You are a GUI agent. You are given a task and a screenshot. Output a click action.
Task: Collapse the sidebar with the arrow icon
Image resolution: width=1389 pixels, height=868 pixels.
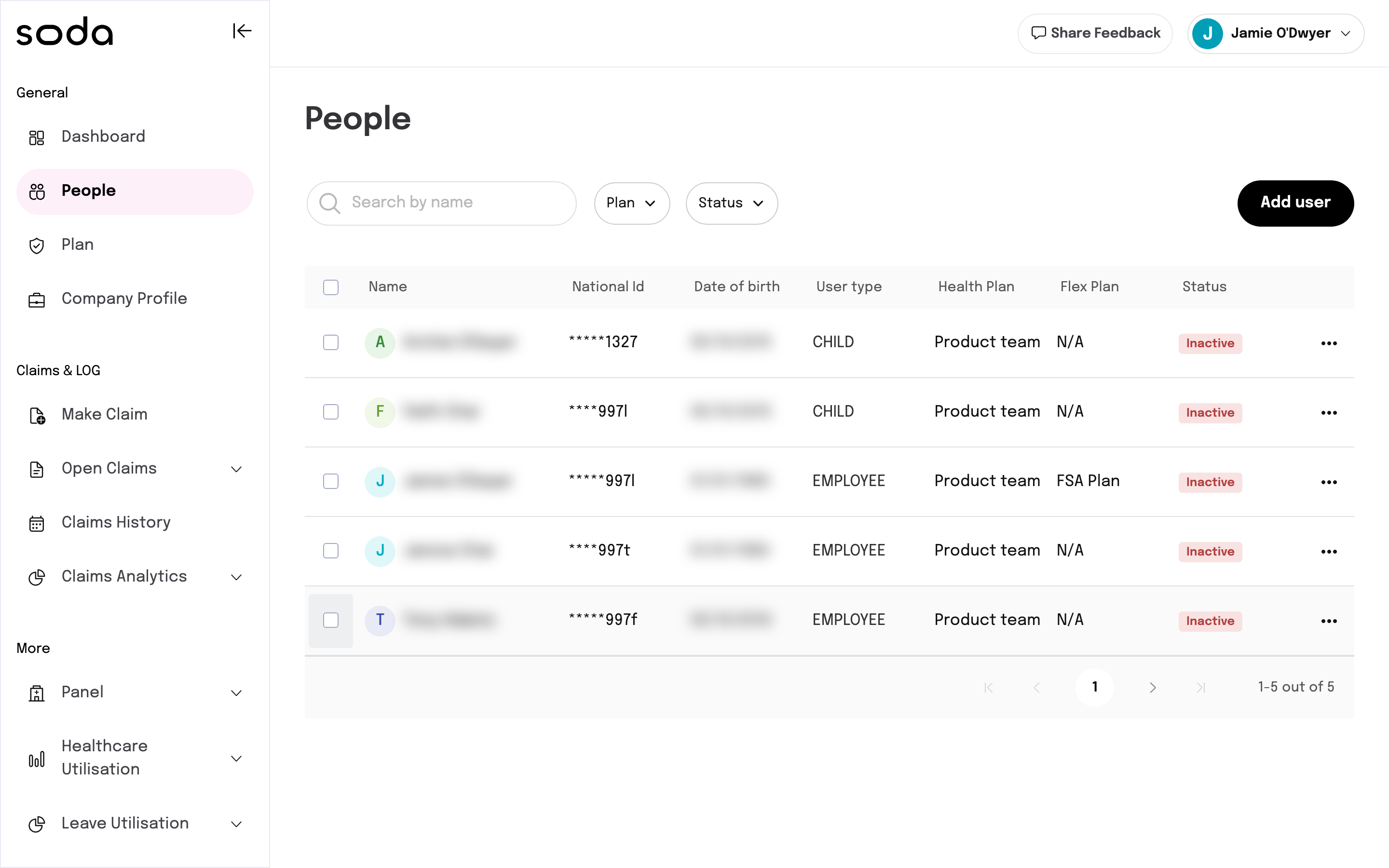click(242, 31)
